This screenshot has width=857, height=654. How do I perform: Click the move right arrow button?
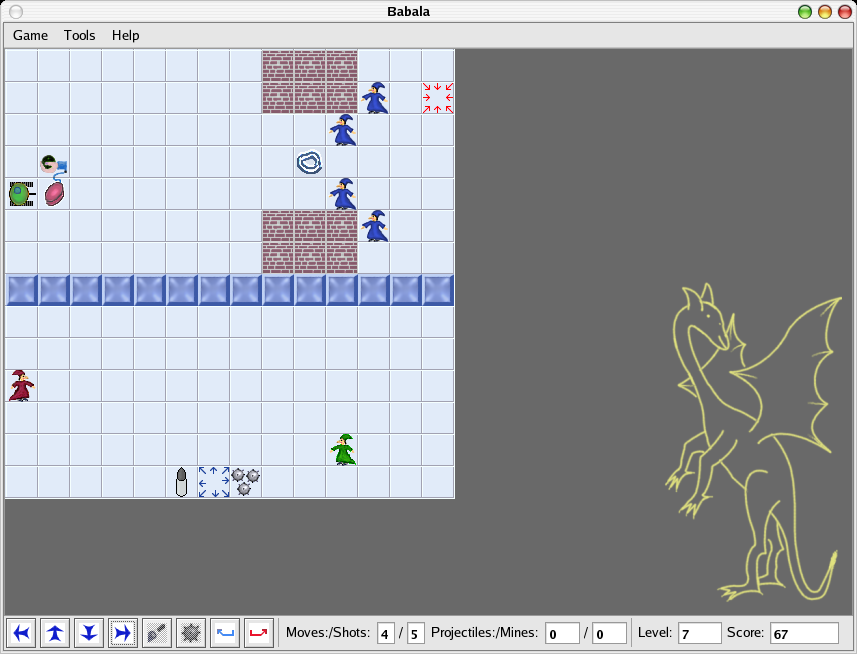122,633
